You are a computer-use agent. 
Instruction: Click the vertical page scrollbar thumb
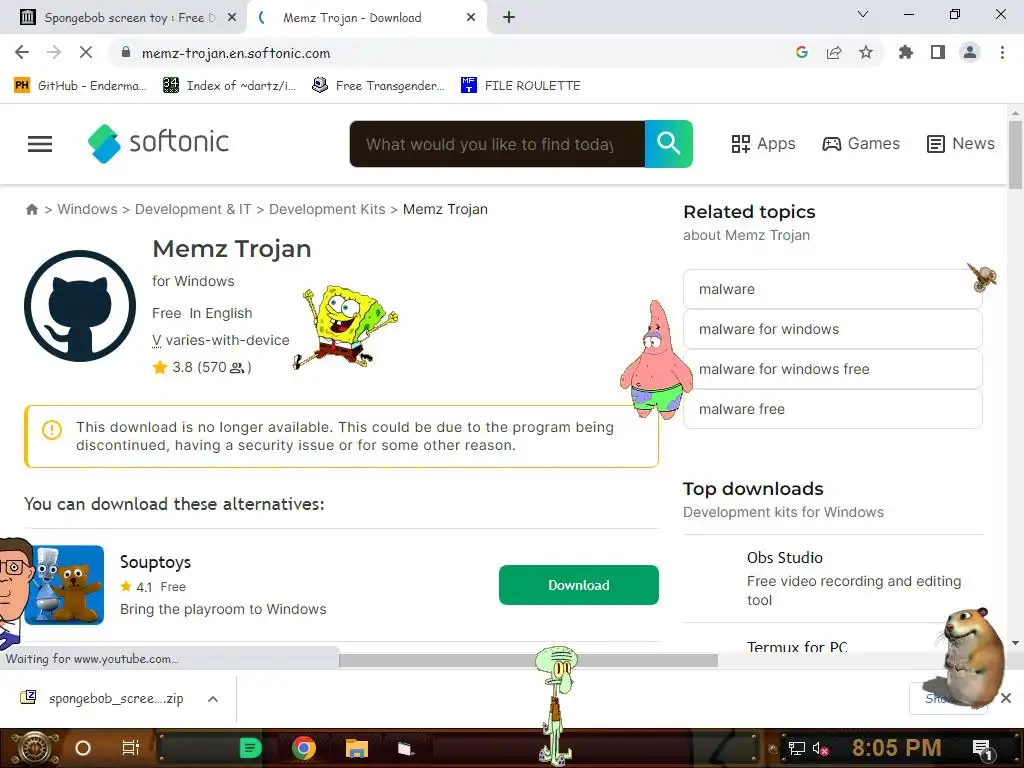pos(1016,155)
